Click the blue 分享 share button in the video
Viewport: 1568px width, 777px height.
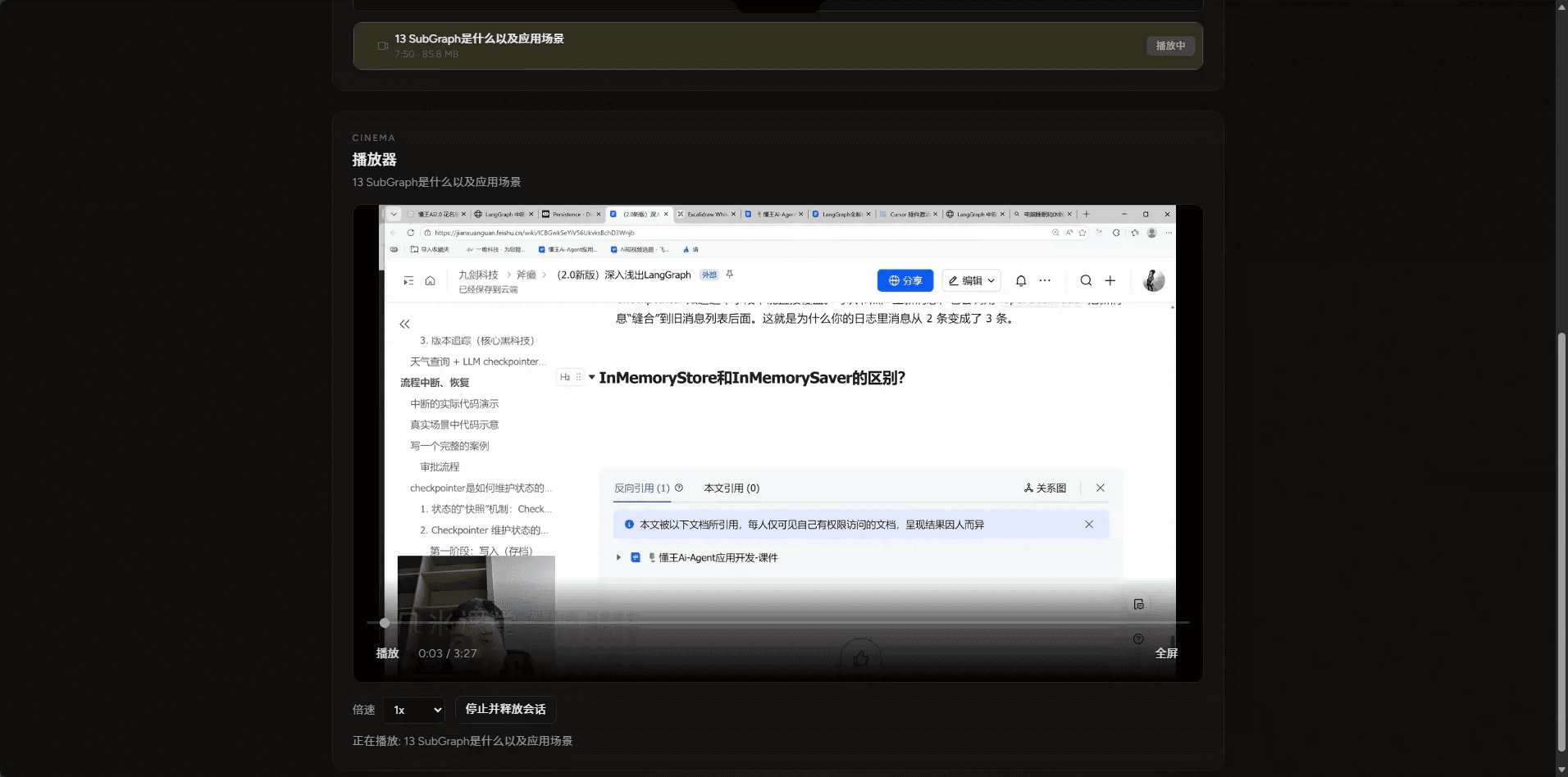click(905, 280)
